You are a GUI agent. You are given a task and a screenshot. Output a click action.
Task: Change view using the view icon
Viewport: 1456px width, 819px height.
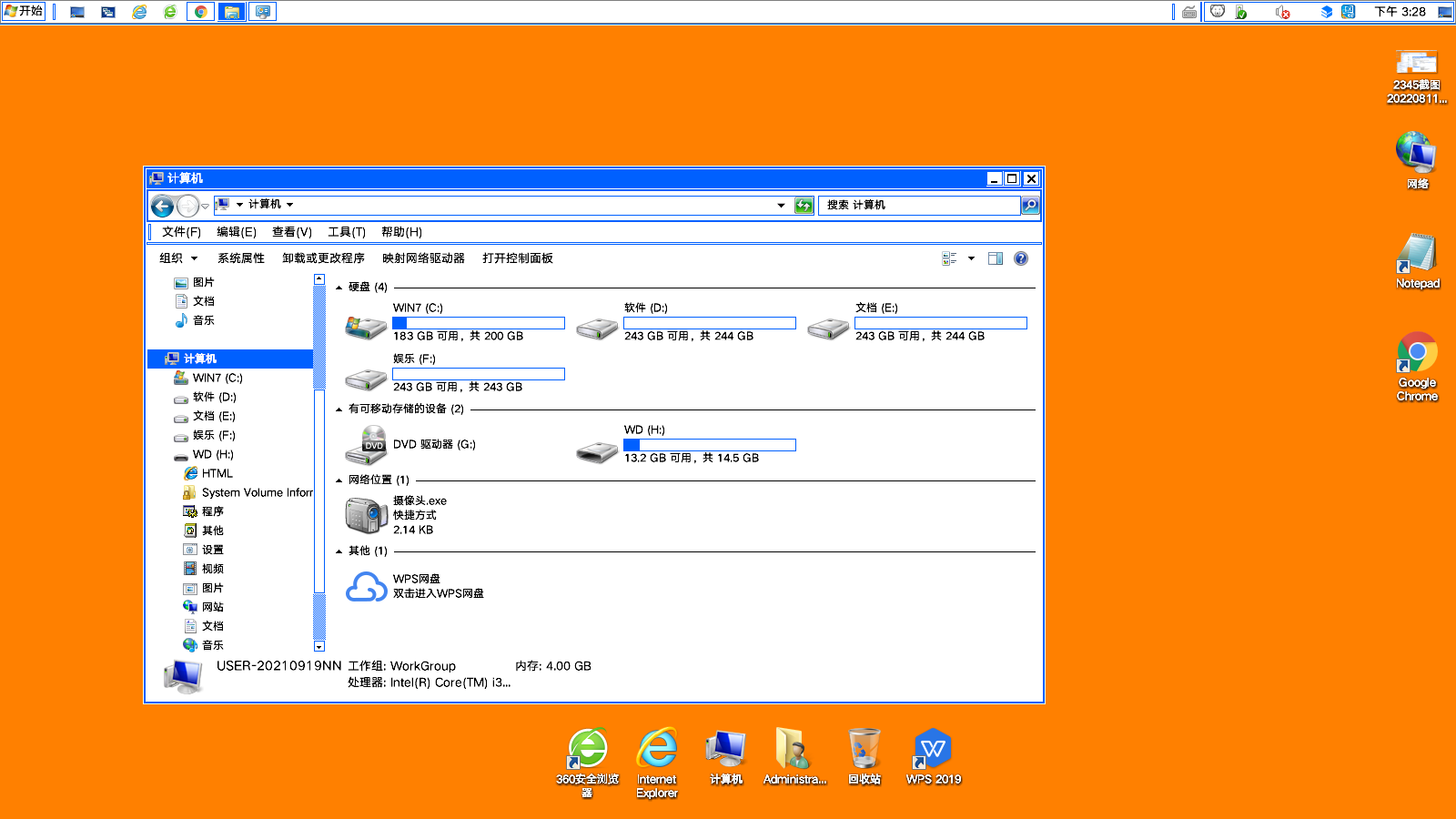(x=949, y=258)
